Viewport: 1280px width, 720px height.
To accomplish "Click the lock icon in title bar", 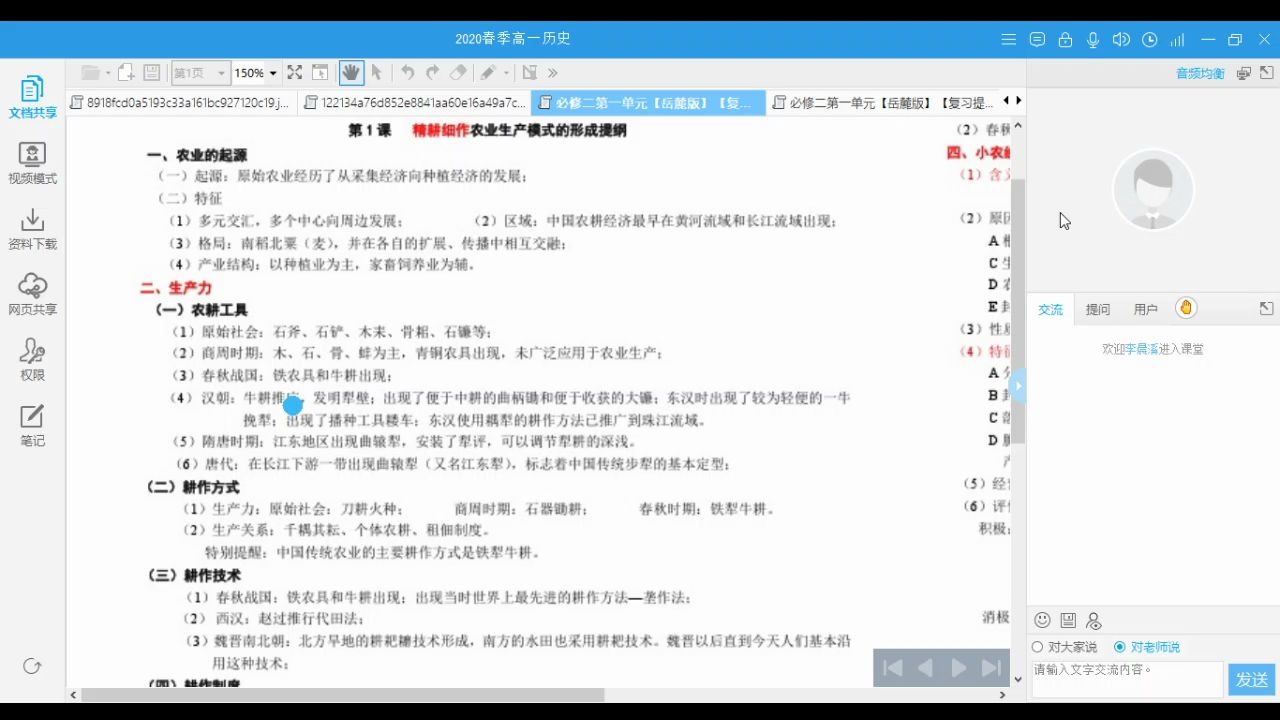I will tap(1065, 40).
